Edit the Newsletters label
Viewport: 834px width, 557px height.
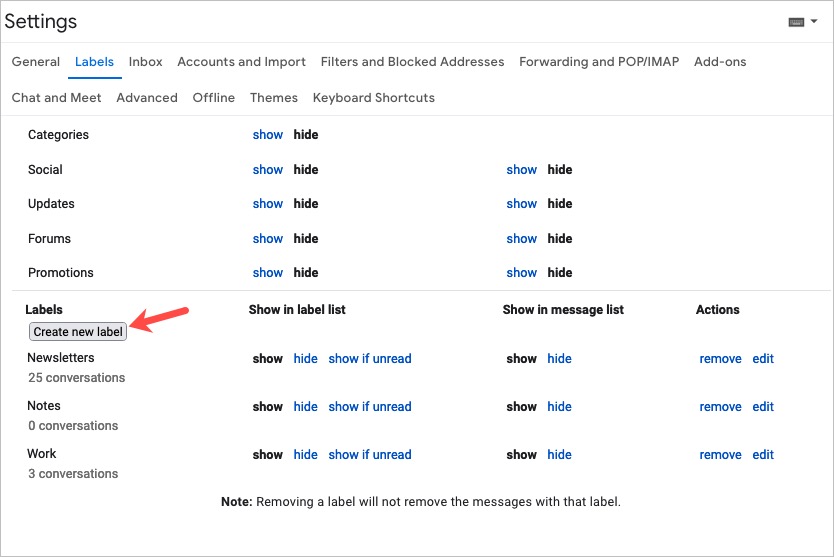click(x=763, y=359)
